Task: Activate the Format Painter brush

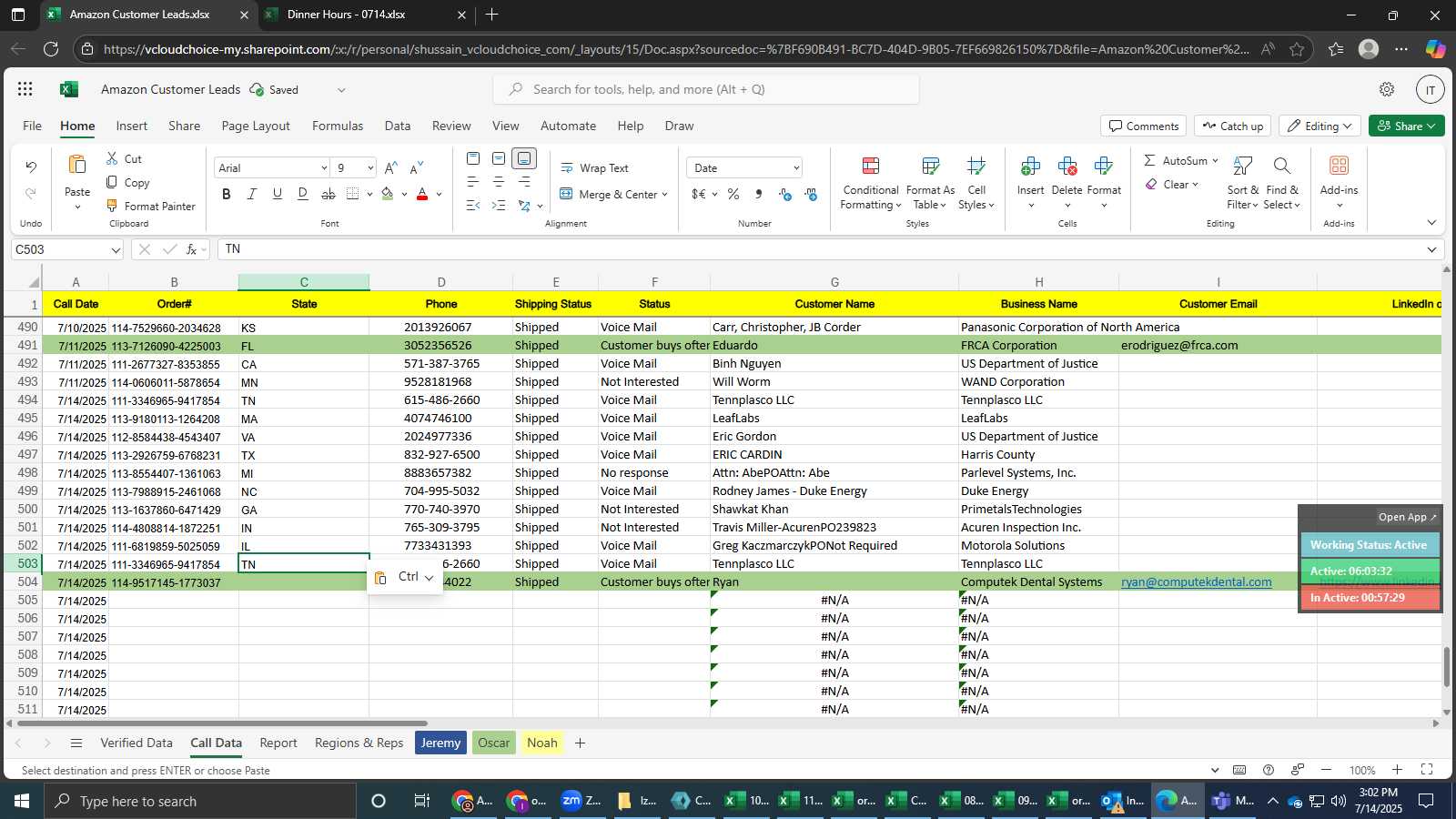Action: (113, 206)
